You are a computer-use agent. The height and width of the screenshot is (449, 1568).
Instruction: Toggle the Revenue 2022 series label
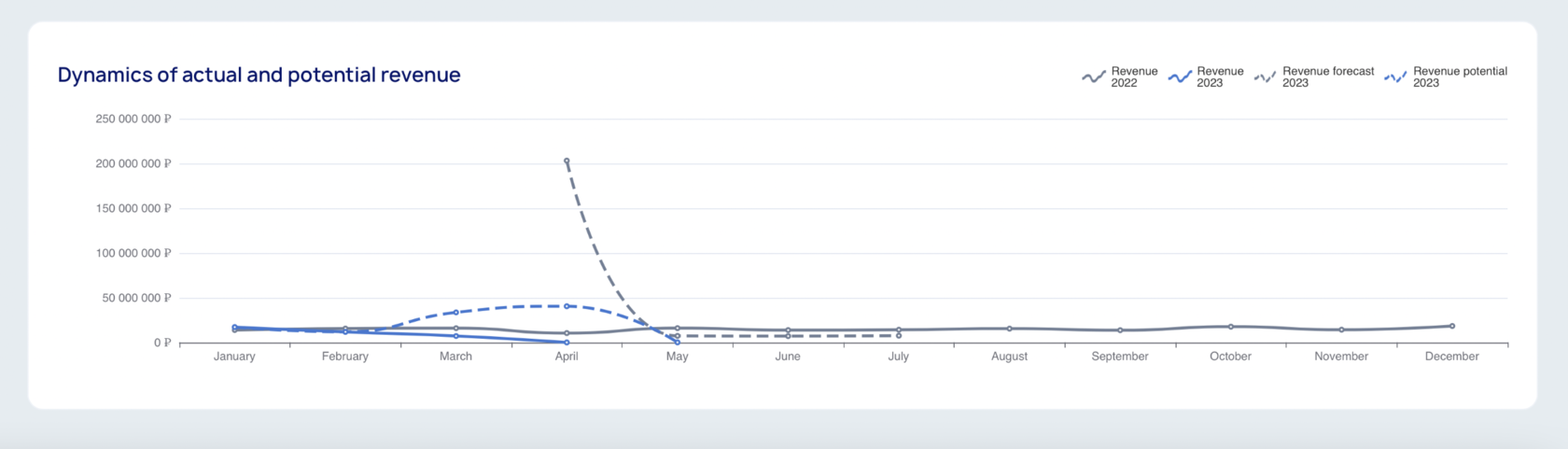click(1134, 77)
